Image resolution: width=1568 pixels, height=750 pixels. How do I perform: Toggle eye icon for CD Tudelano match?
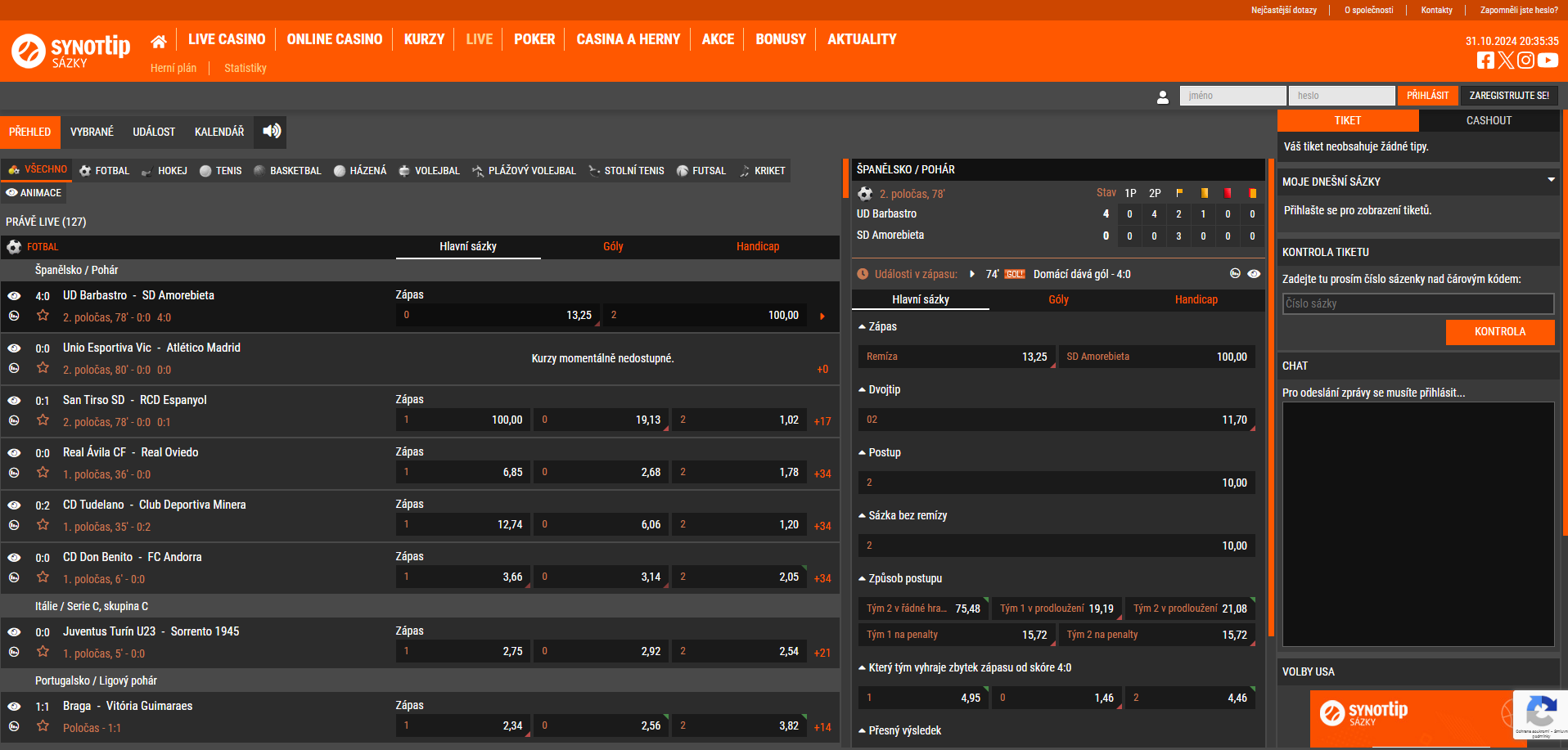14,505
